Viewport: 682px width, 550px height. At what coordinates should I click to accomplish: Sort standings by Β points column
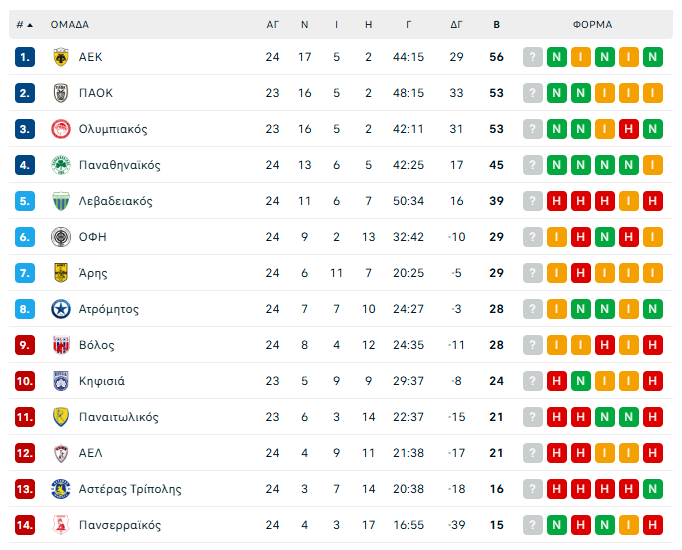tap(496, 24)
